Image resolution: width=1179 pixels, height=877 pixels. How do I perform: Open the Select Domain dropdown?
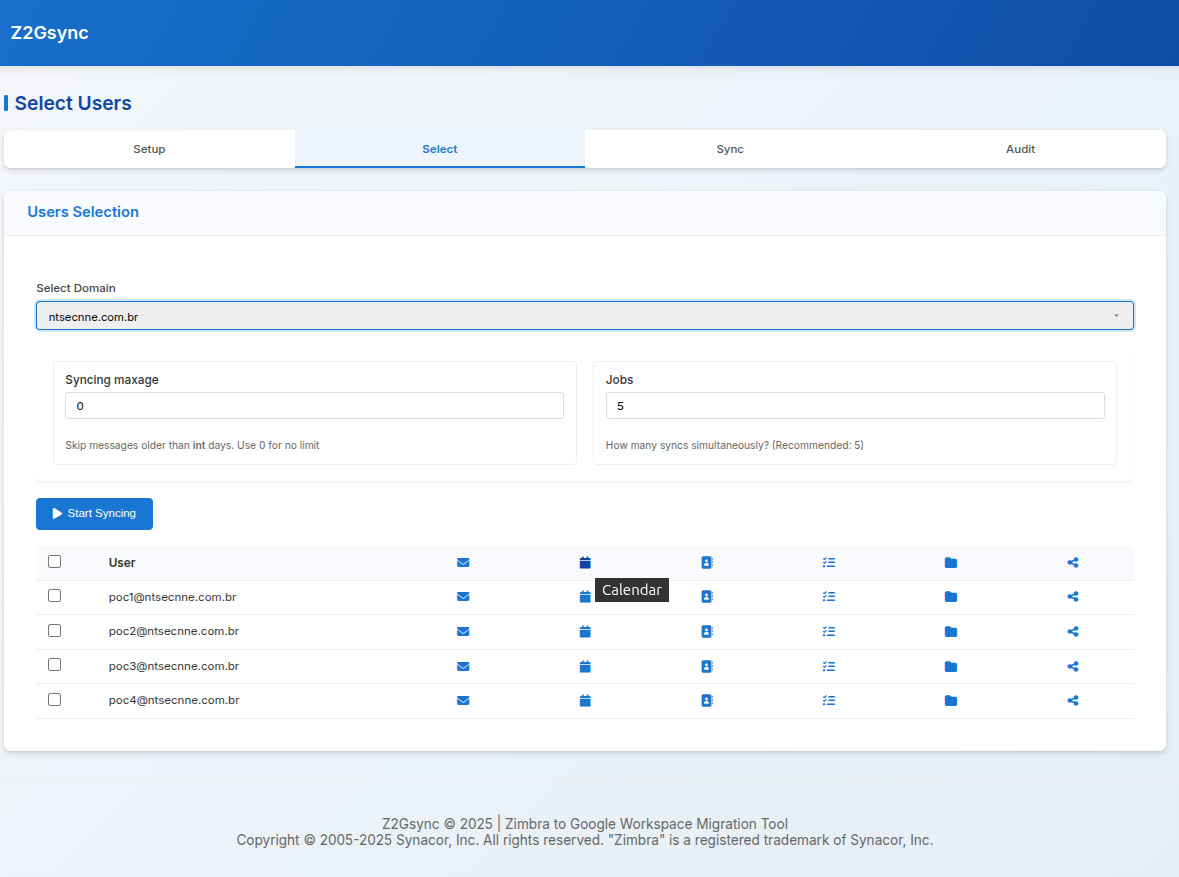pyautogui.click(x=585, y=315)
